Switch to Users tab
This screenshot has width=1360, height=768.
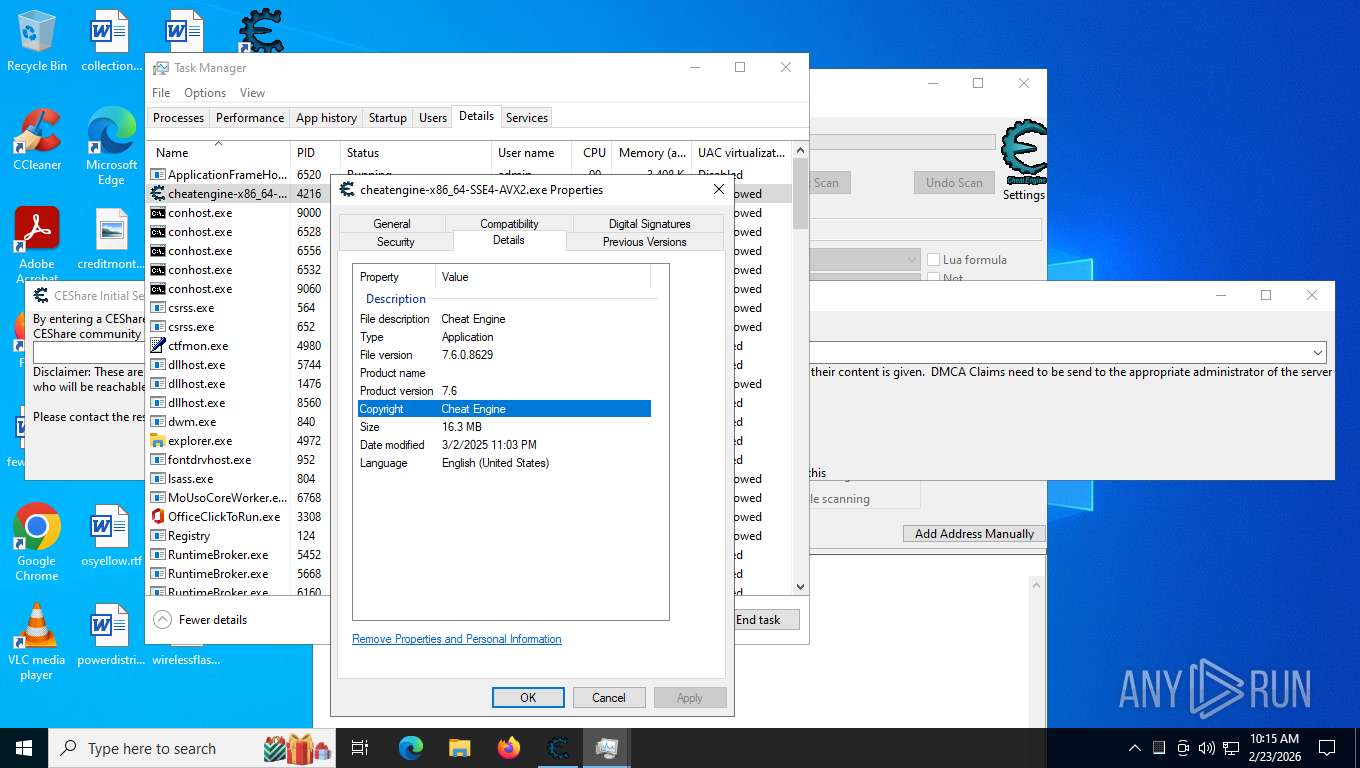click(433, 118)
